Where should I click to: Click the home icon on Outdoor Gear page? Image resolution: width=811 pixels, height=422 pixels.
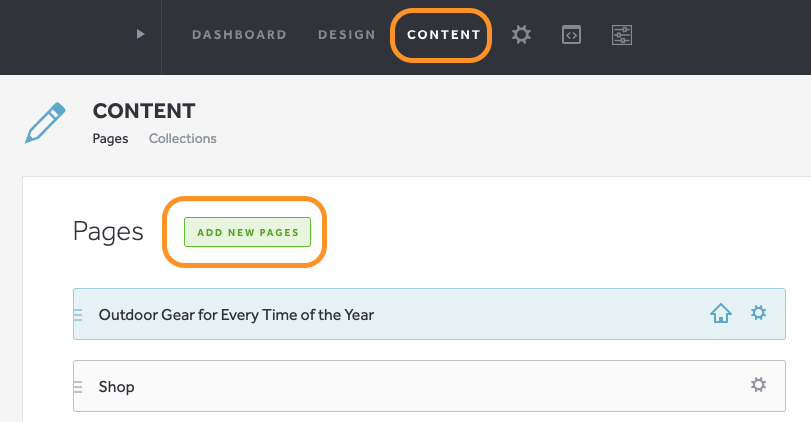[x=720, y=314]
